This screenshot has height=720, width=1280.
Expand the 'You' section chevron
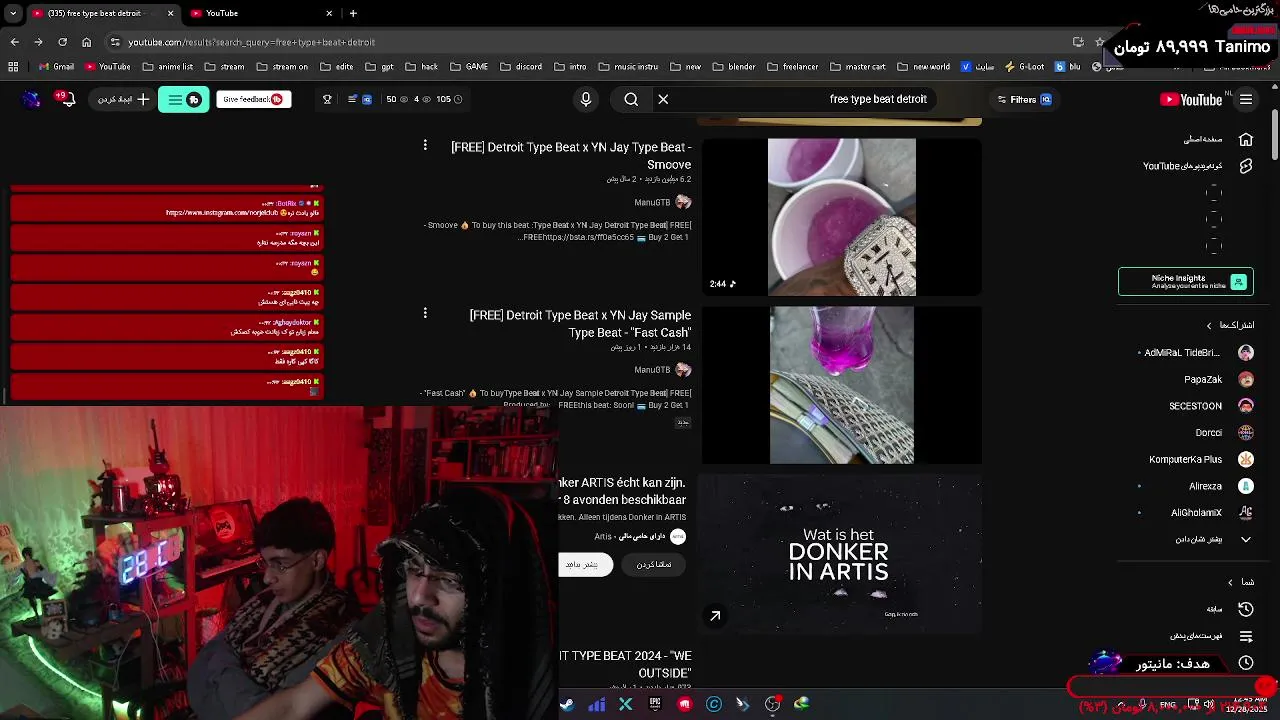1231,582
